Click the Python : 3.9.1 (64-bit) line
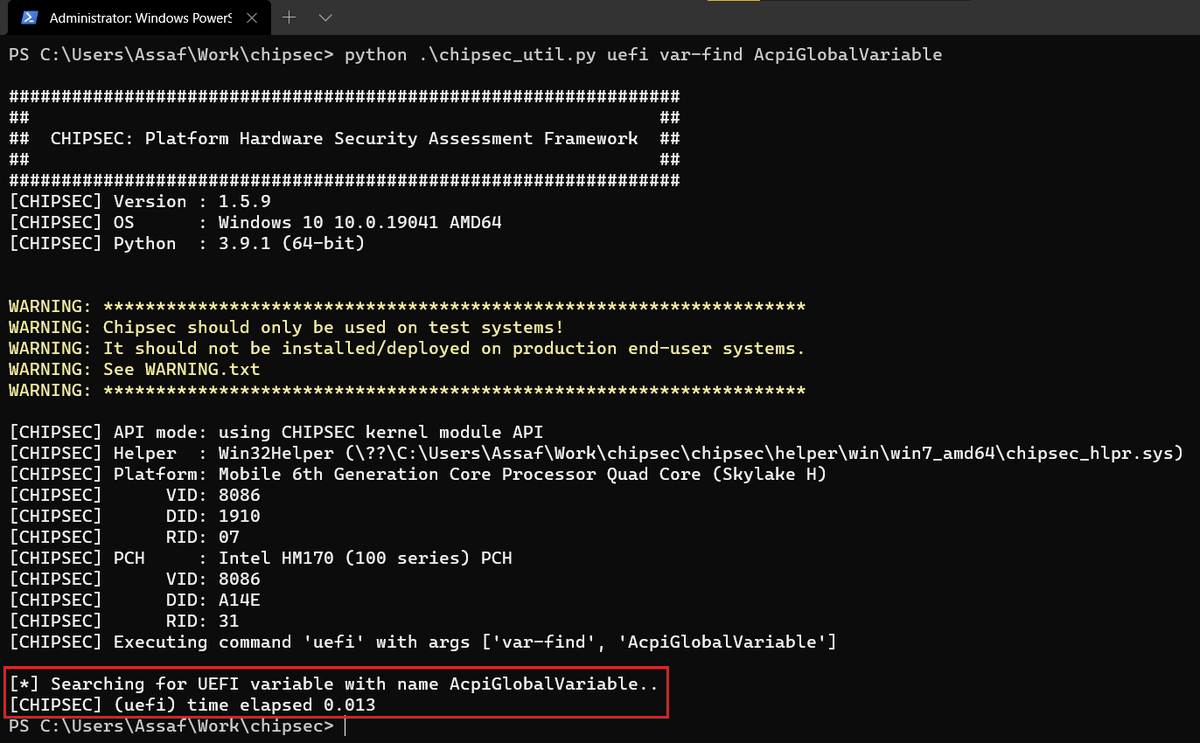Screen dimensions: 1200x743 tap(187, 244)
